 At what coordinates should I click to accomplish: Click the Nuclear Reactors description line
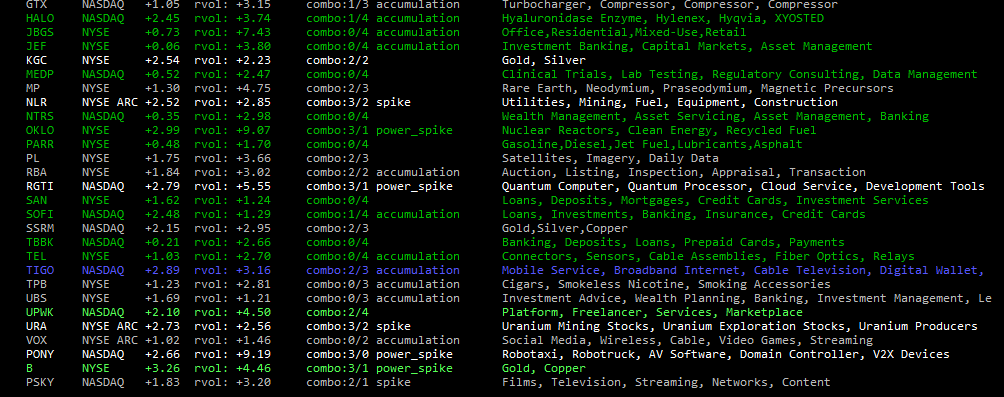click(660, 131)
